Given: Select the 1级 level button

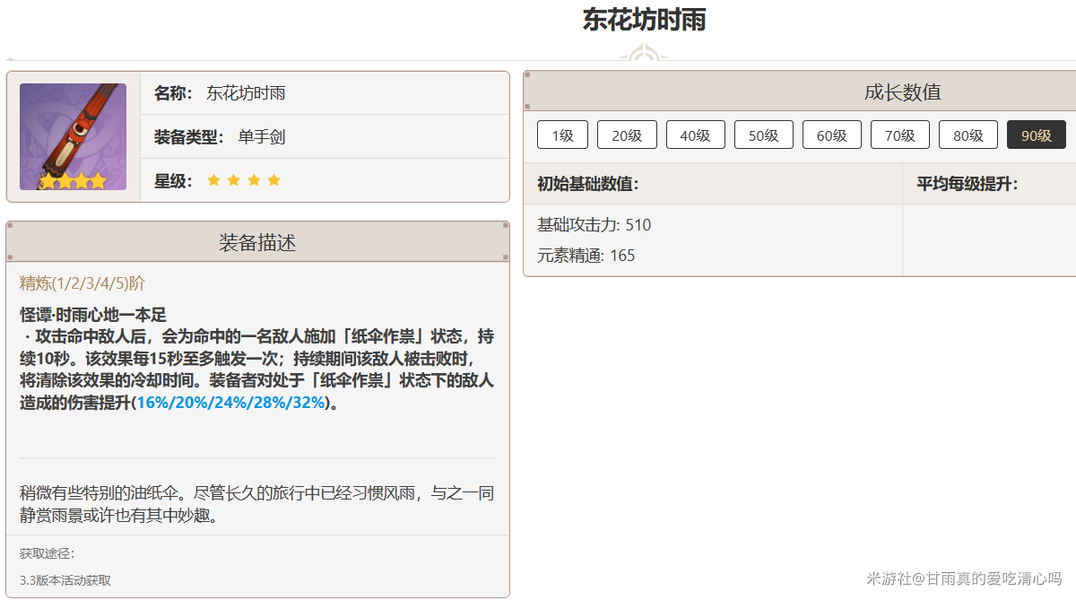Looking at the screenshot, I should coord(562,135).
